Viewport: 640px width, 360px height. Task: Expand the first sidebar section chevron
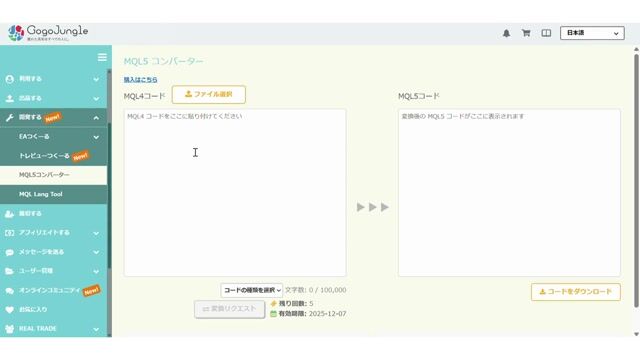pos(96,79)
